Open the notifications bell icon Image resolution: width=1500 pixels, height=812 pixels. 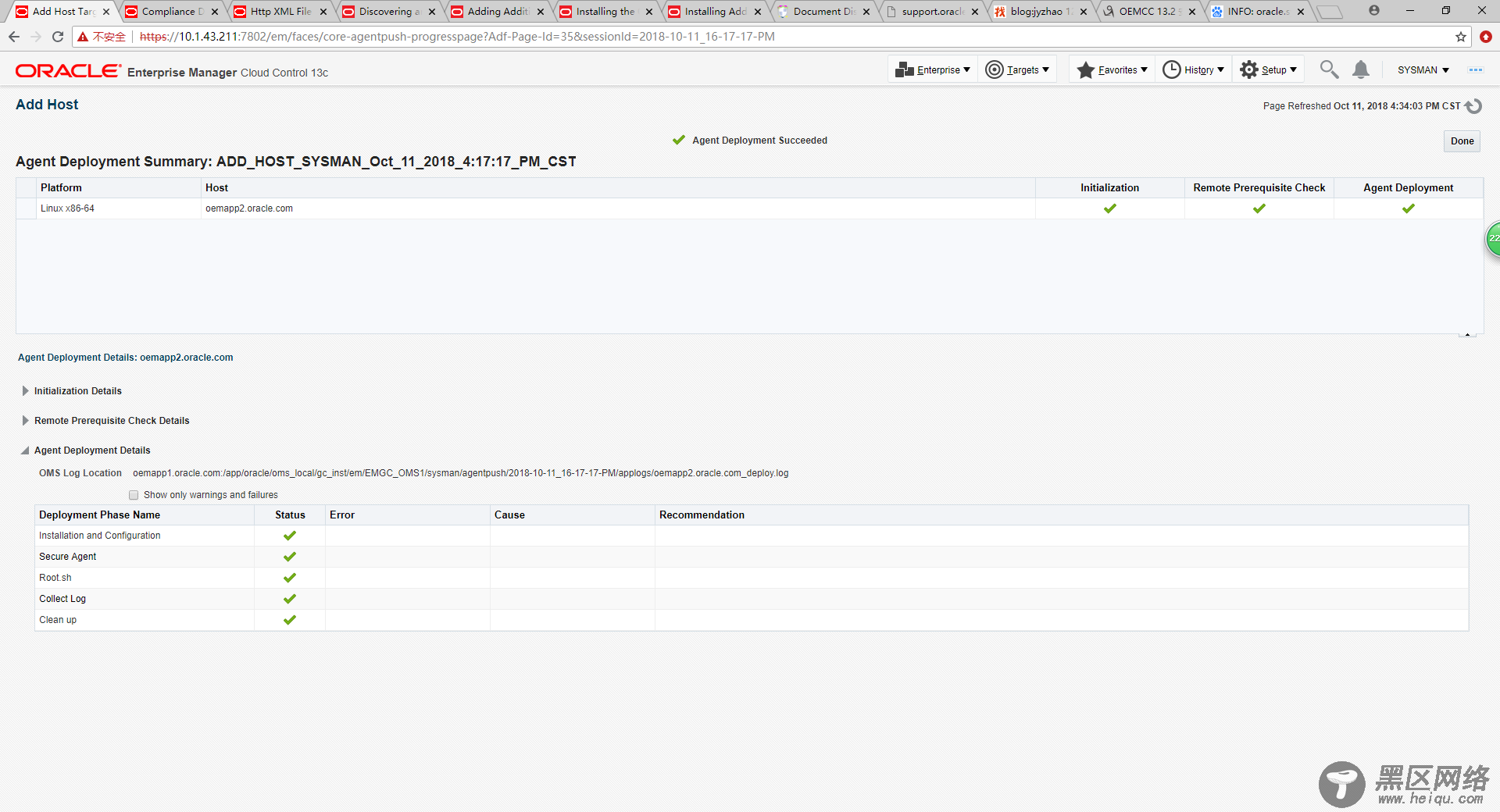click(x=1361, y=69)
